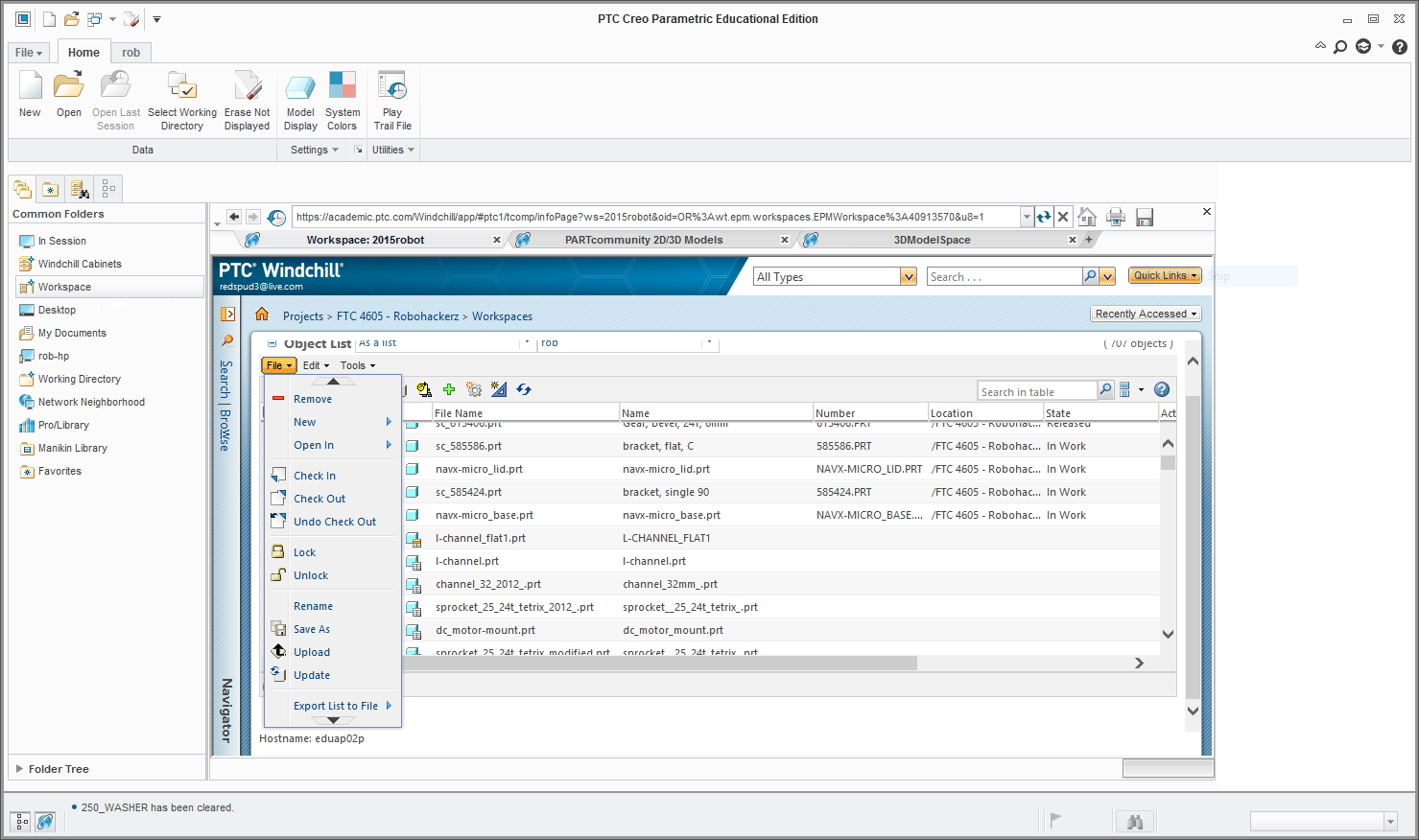Open the Tools menu in Object List

[358, 365]
